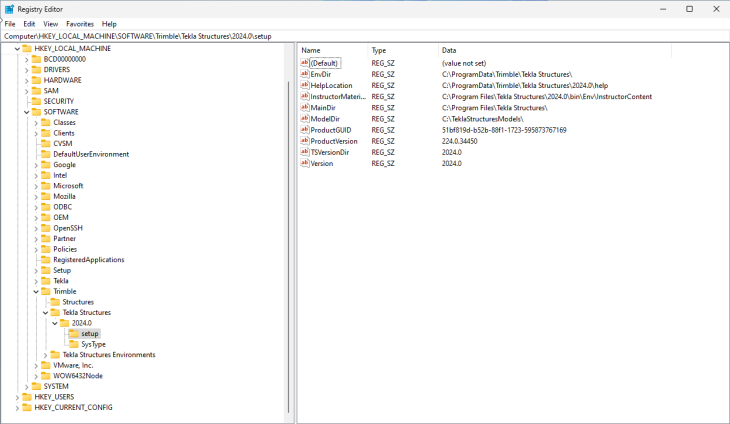730x424 pixels.
Task: Open the Edit menu
Action: pyautogui.click(x=29, y=24)
